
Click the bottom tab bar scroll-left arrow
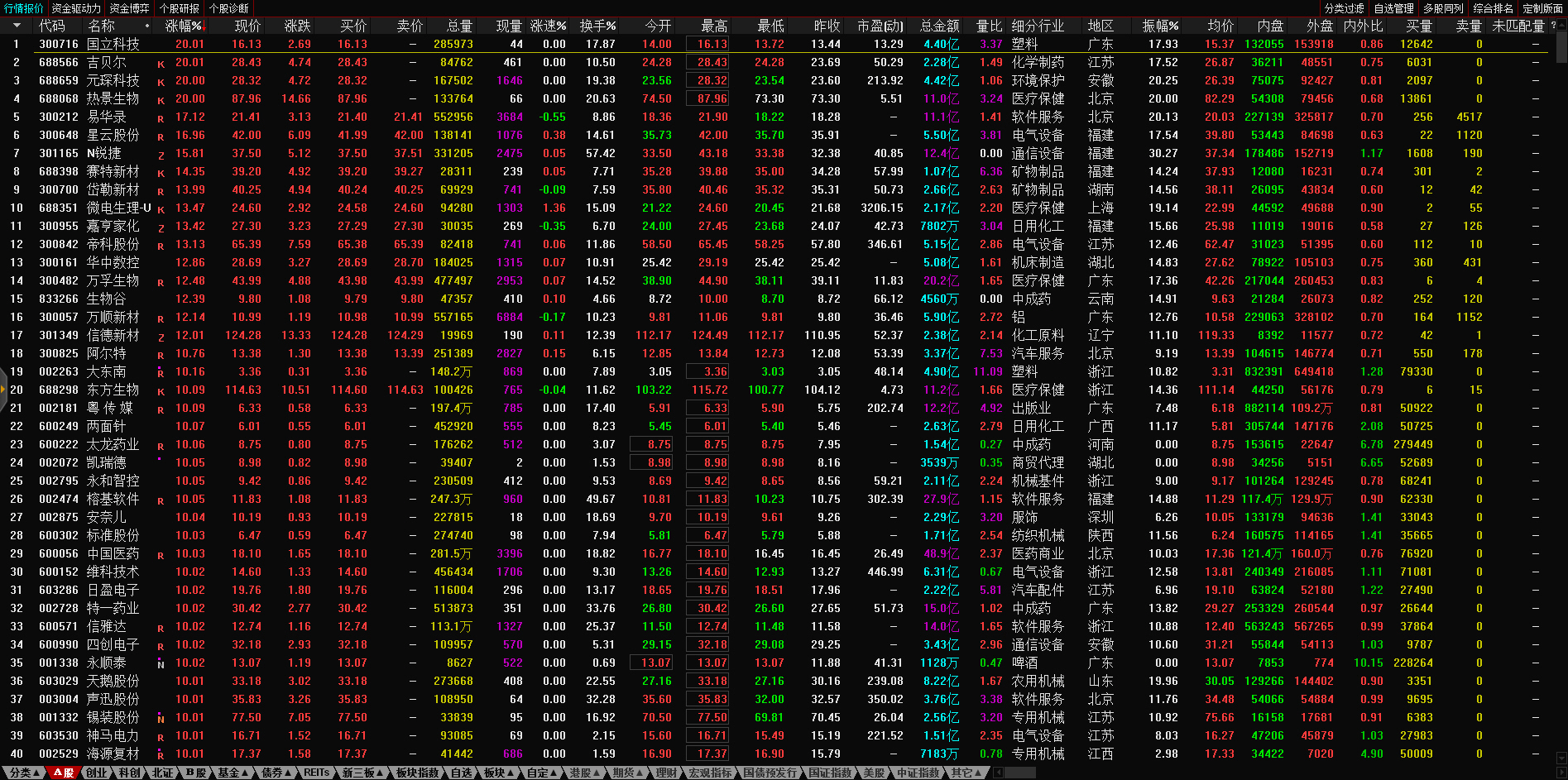pyautogui.click(x=998, y=773)
